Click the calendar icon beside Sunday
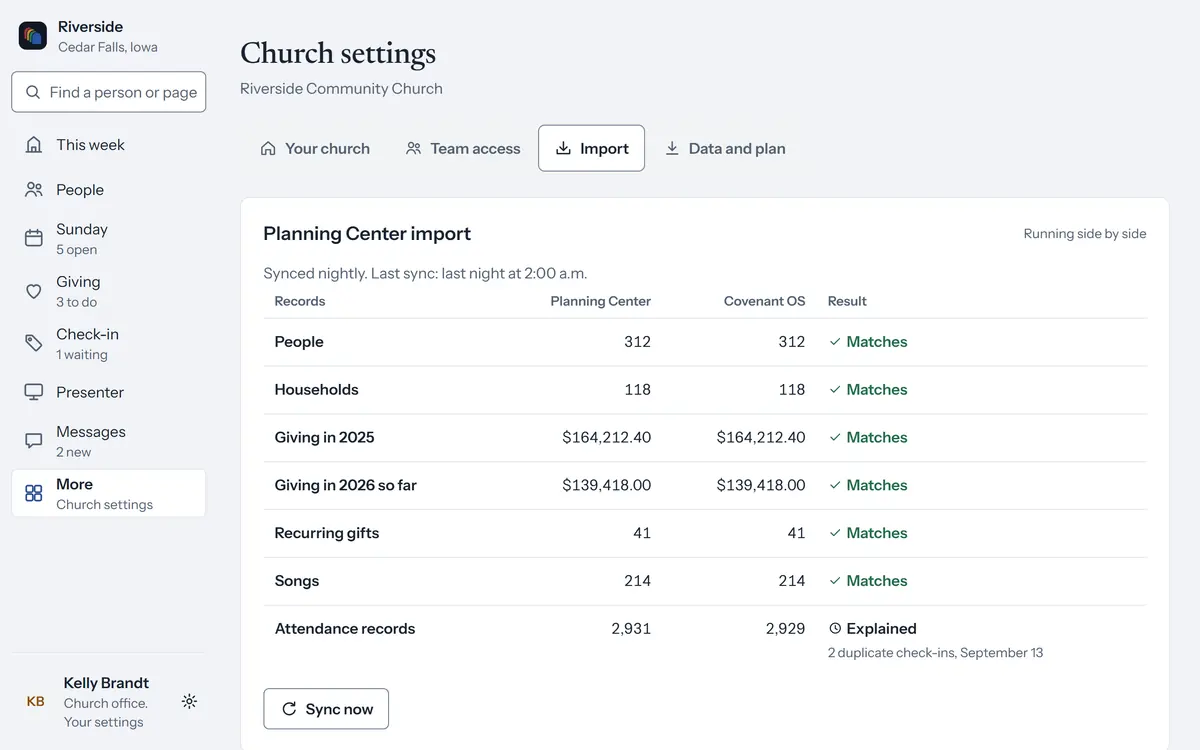 click(34, 238)
